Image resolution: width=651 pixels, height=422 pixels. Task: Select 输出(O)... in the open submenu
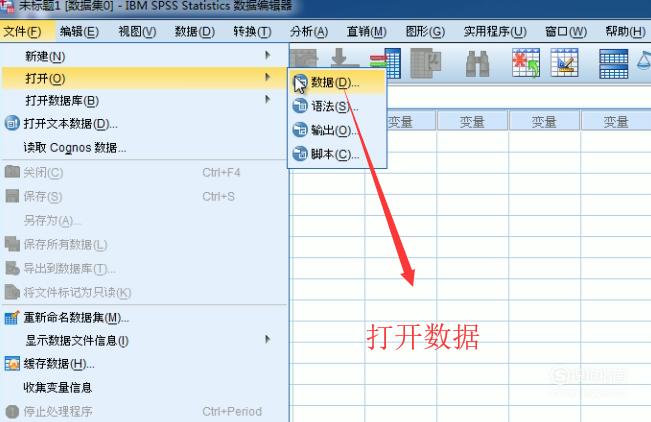coord(337,130)
